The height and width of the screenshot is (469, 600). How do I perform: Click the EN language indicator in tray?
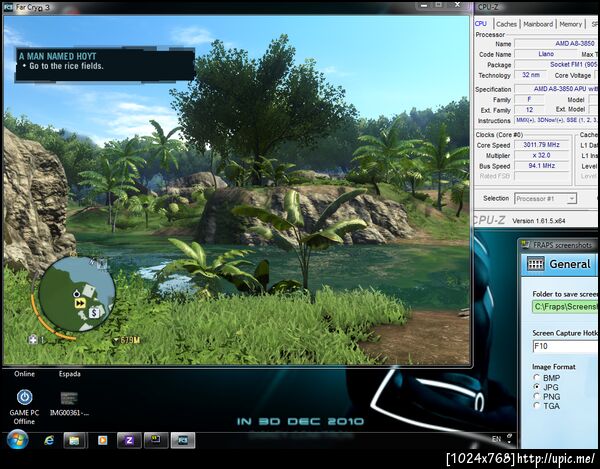coord(496,439)
